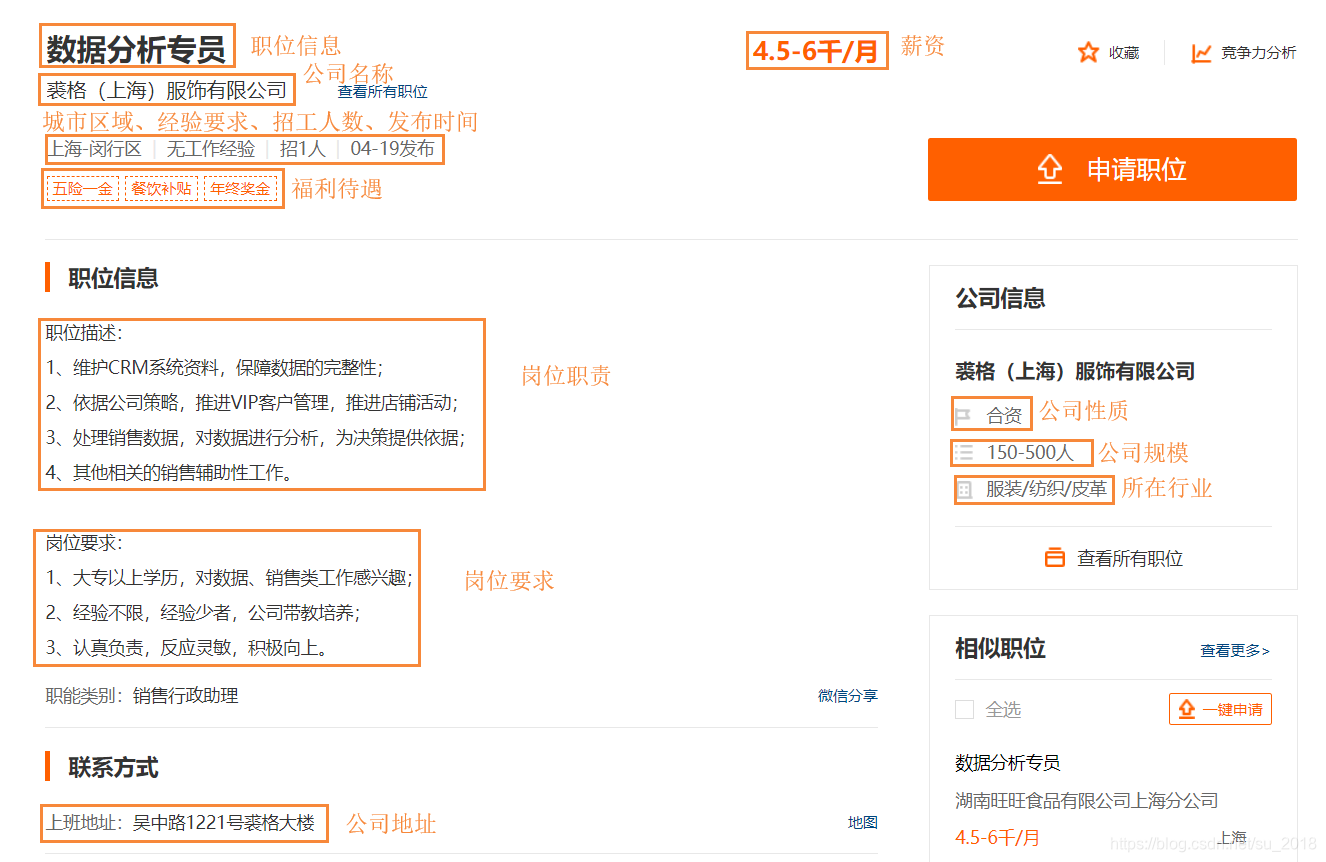Open 查看所有职位 text in 公司信息 panel
Screen dimensions: 1326x862
(x=1130, y=558)
